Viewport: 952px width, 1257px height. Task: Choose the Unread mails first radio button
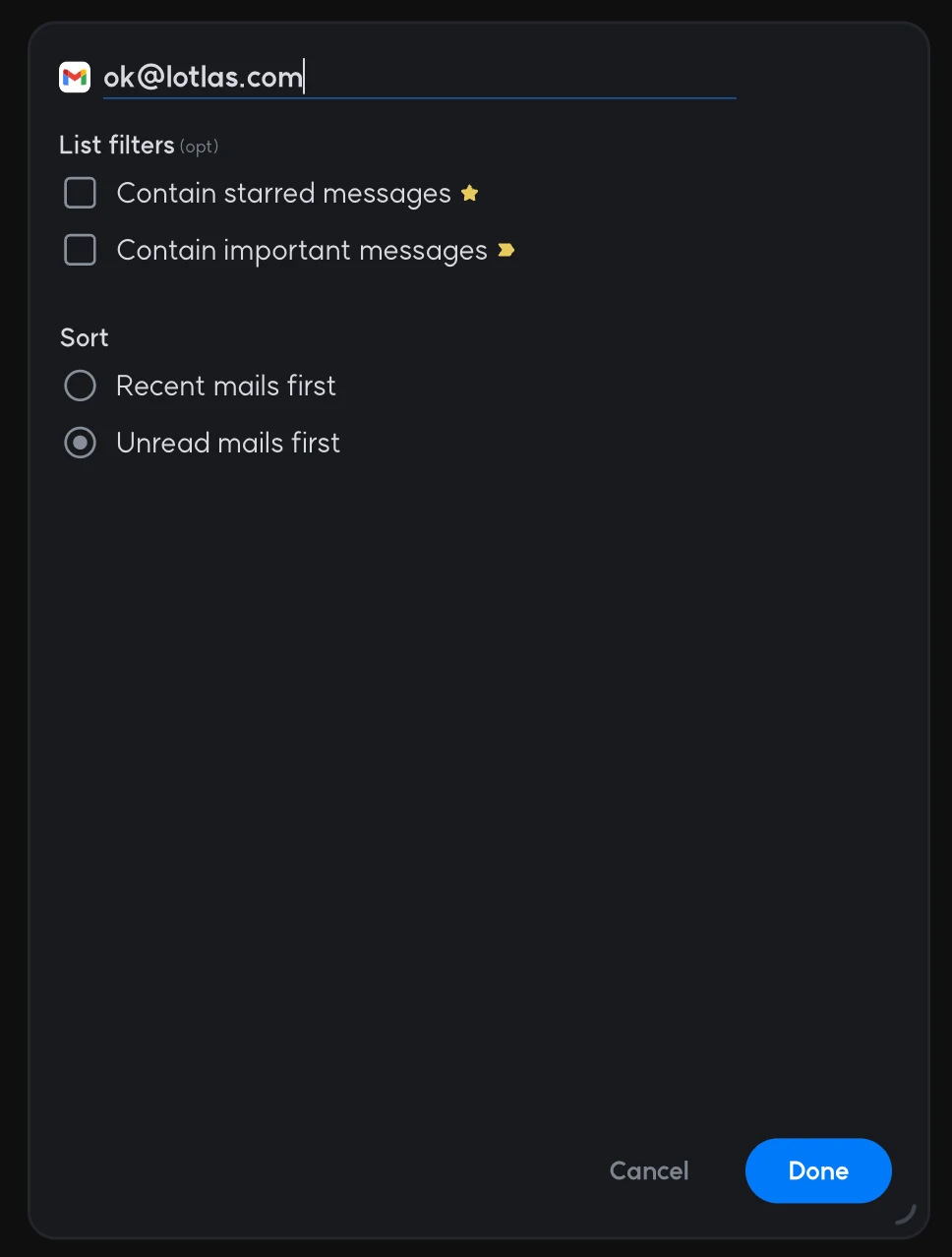click(x=81, y=443)
